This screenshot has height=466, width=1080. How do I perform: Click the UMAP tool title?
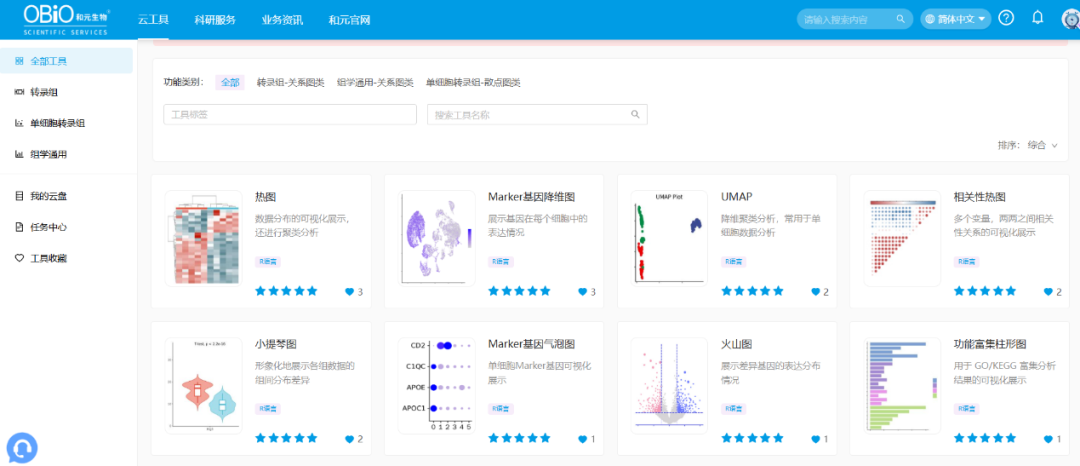coord(736,197)
